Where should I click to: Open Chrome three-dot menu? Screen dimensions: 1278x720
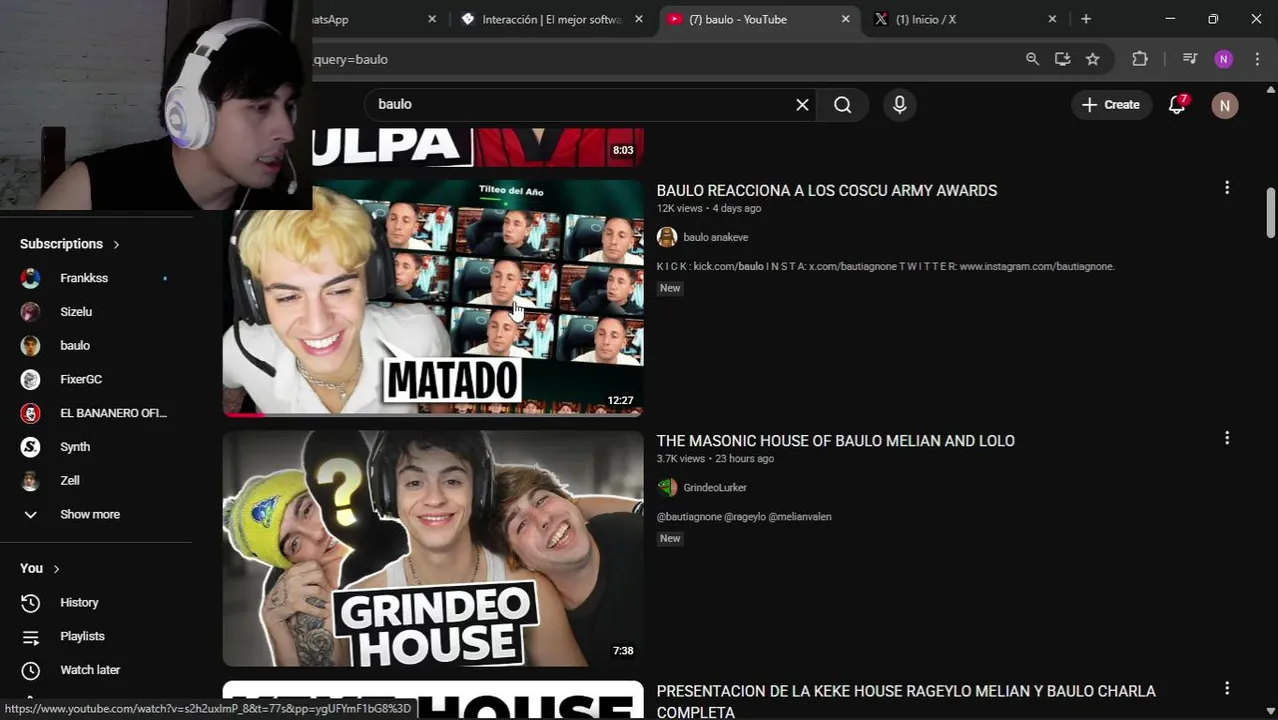click(x=1257, y=59)
